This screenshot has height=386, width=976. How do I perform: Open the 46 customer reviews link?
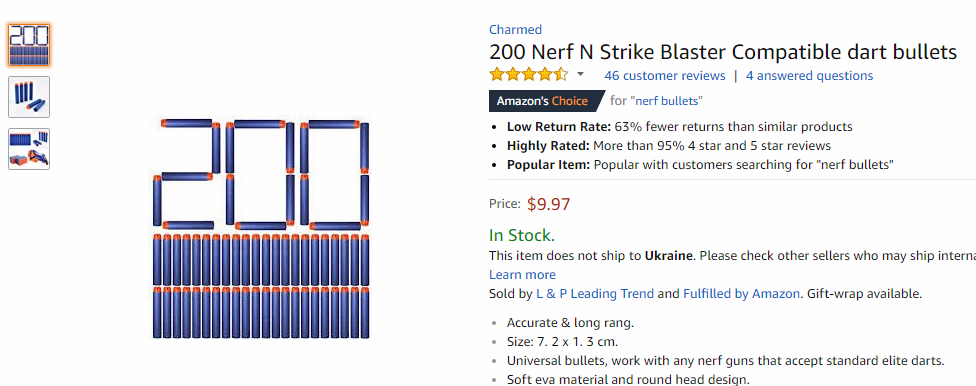point(665,75)
